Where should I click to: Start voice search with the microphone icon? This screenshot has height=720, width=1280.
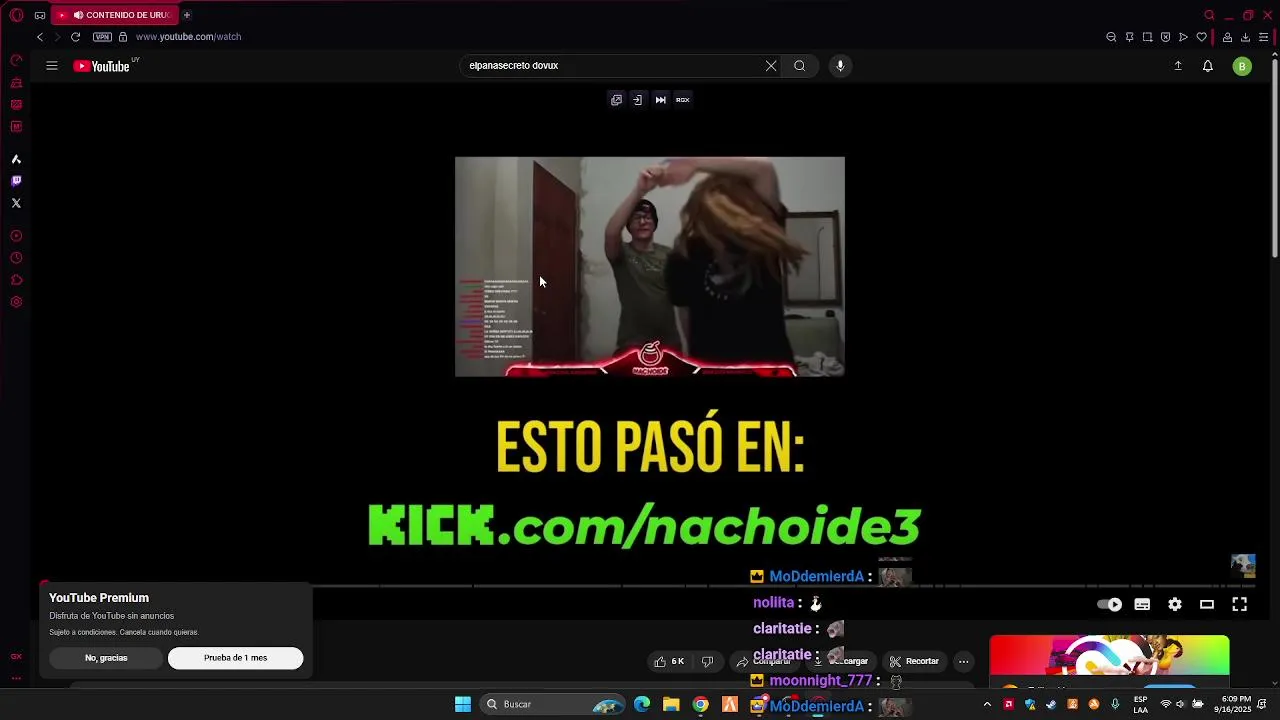(x=840, y=66)
